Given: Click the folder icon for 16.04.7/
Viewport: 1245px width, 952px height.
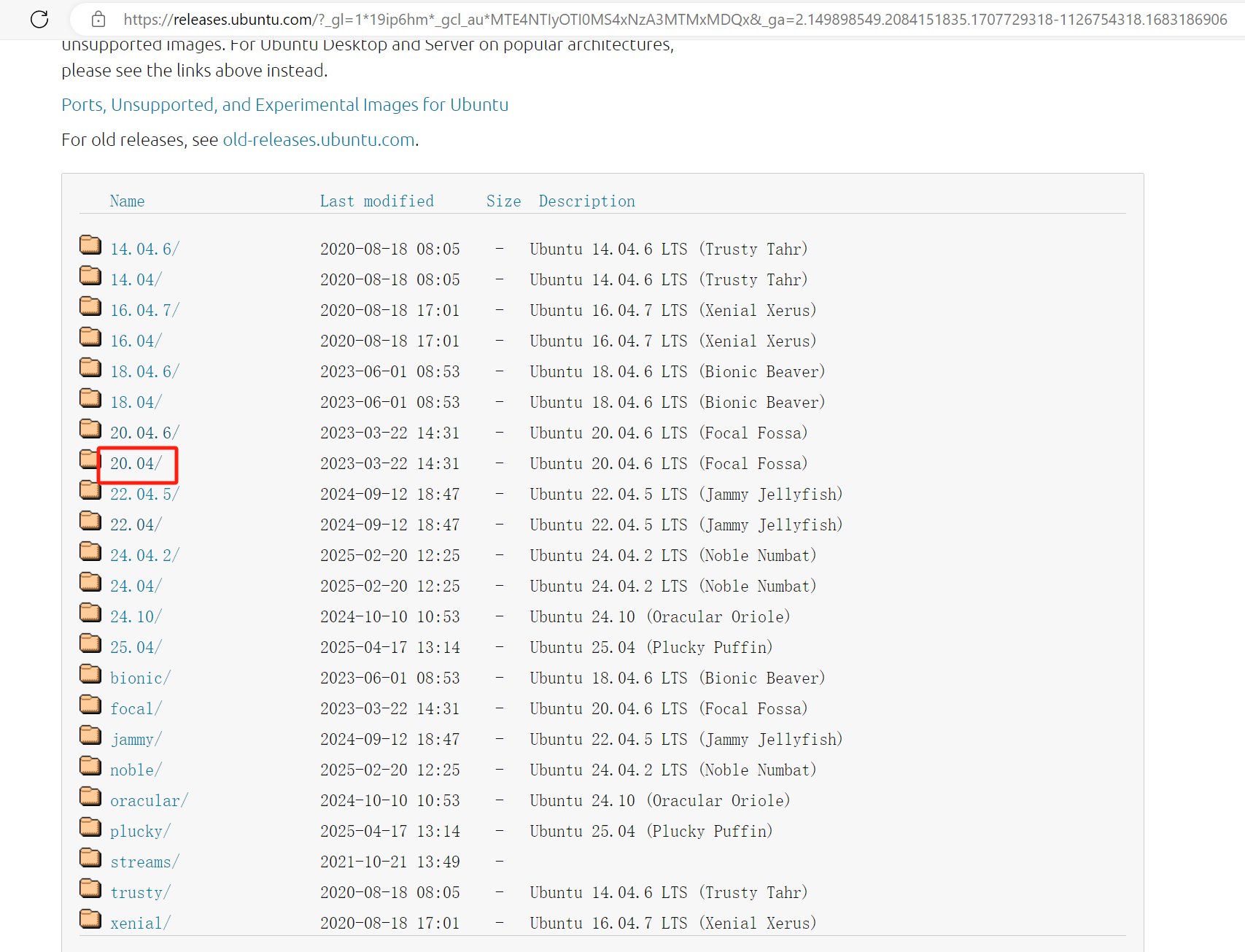Looking at the screenshot, I should (90, 306).
